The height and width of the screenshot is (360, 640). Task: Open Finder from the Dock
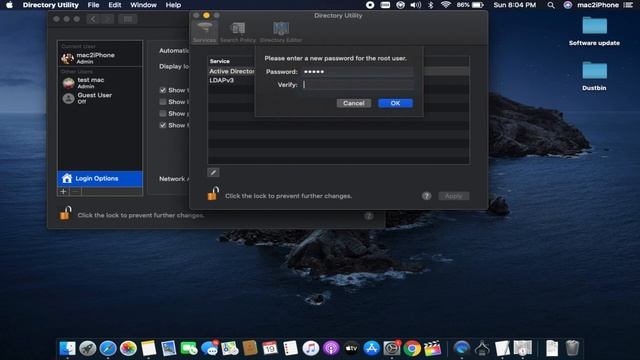click(x=67, y=348)
